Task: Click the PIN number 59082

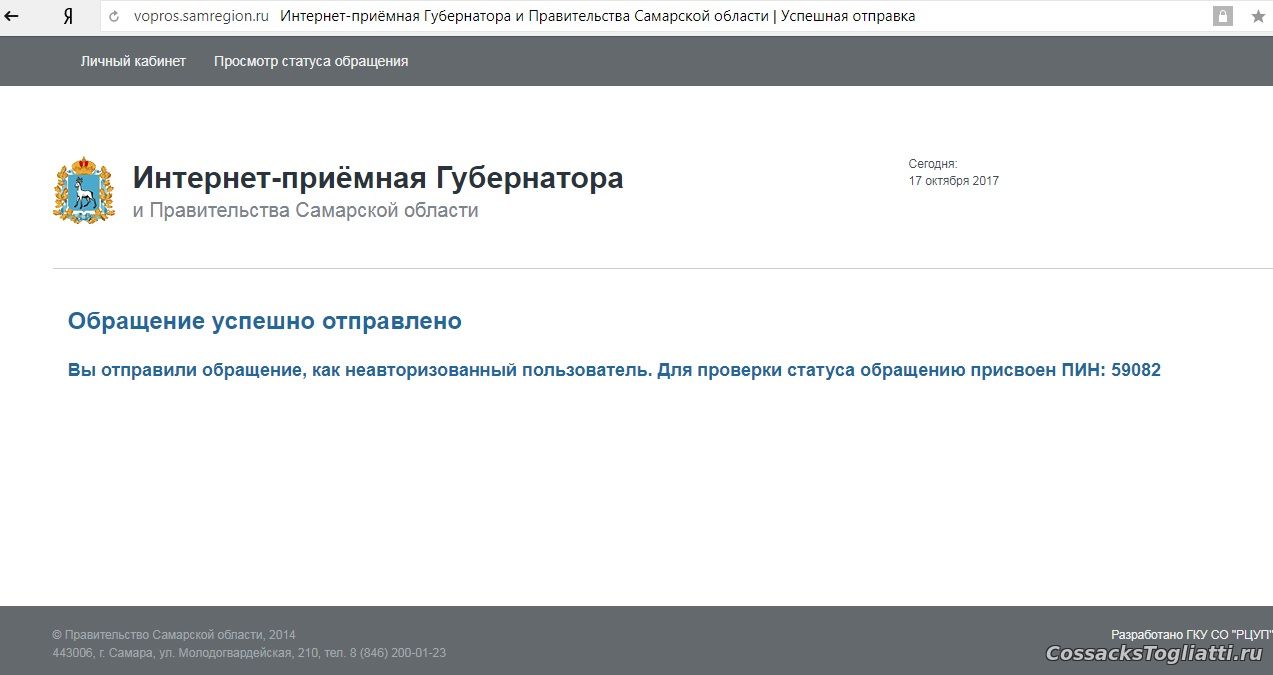Action: 1136,370
